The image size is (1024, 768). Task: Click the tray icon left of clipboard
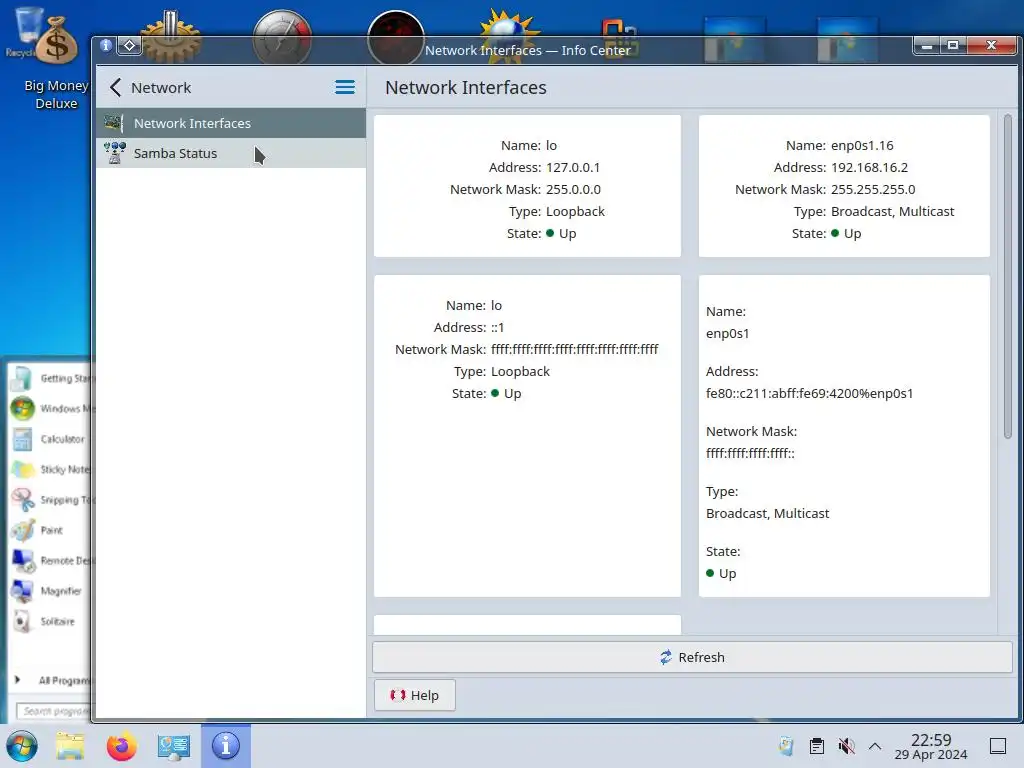coord(786,746)
